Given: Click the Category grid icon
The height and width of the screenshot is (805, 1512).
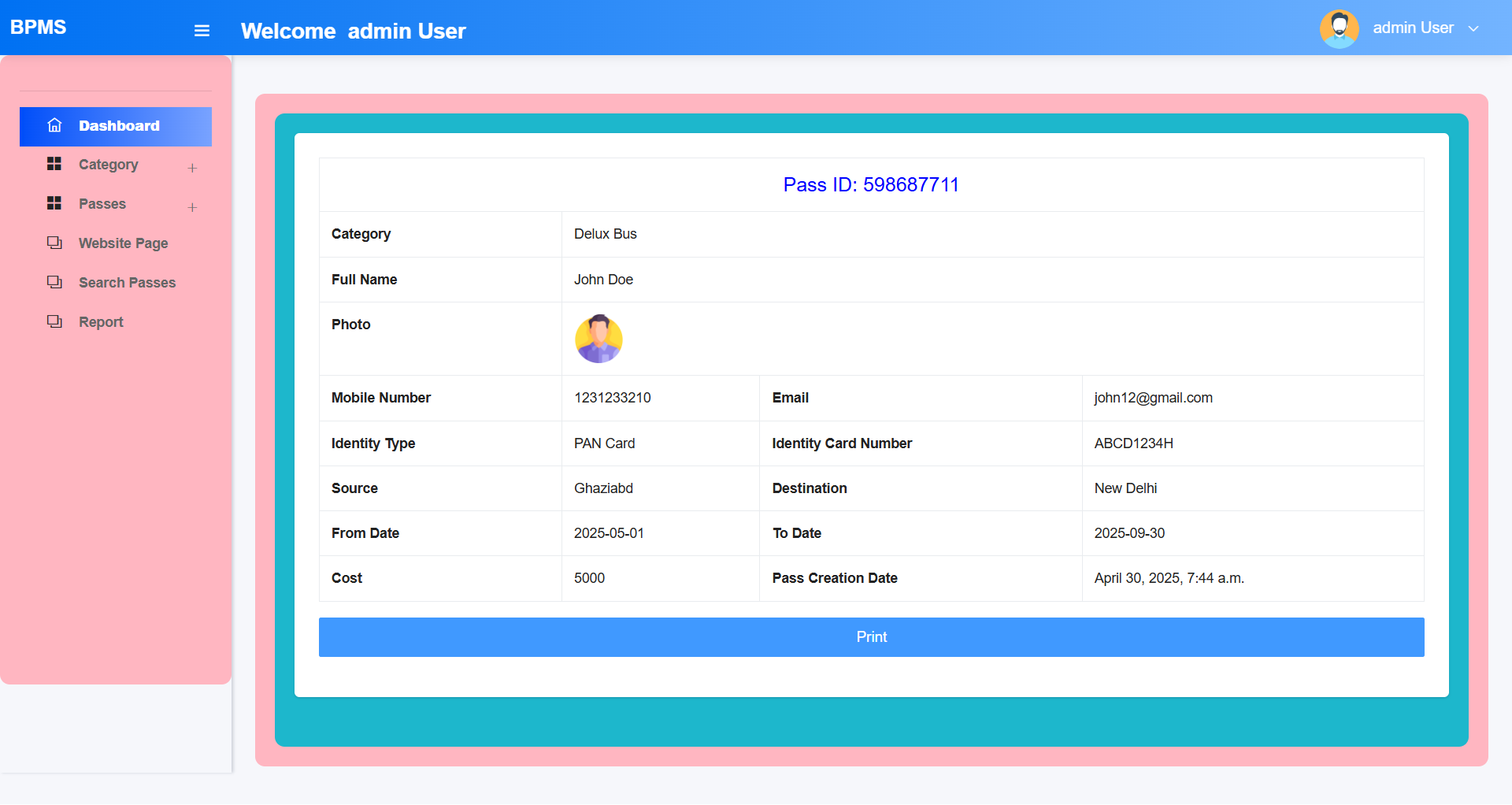Looking at the screenshot, I should (54, 164).
